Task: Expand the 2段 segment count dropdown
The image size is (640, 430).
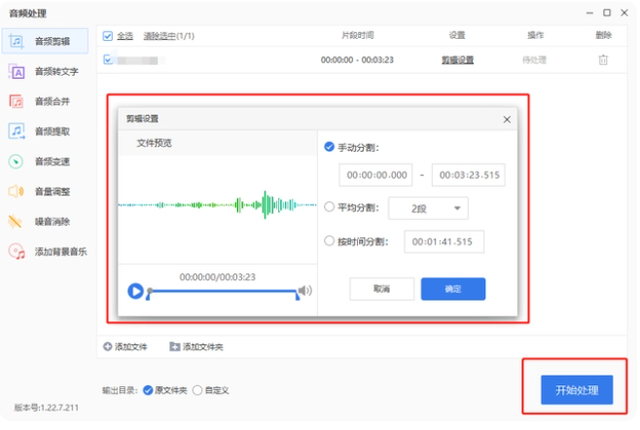Action: coord(428,208)
